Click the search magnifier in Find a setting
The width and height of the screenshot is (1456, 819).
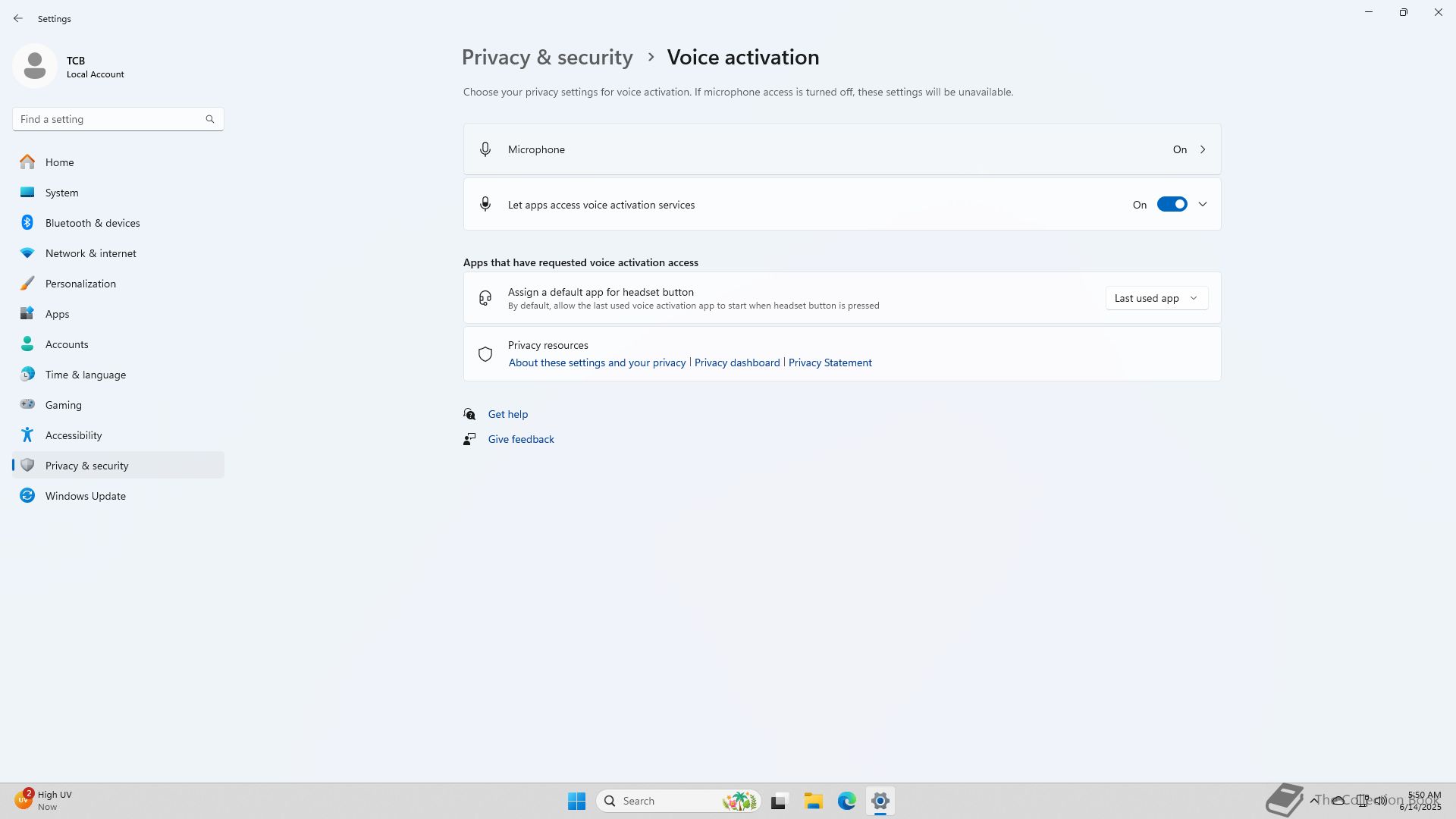[x=210, y=119]
